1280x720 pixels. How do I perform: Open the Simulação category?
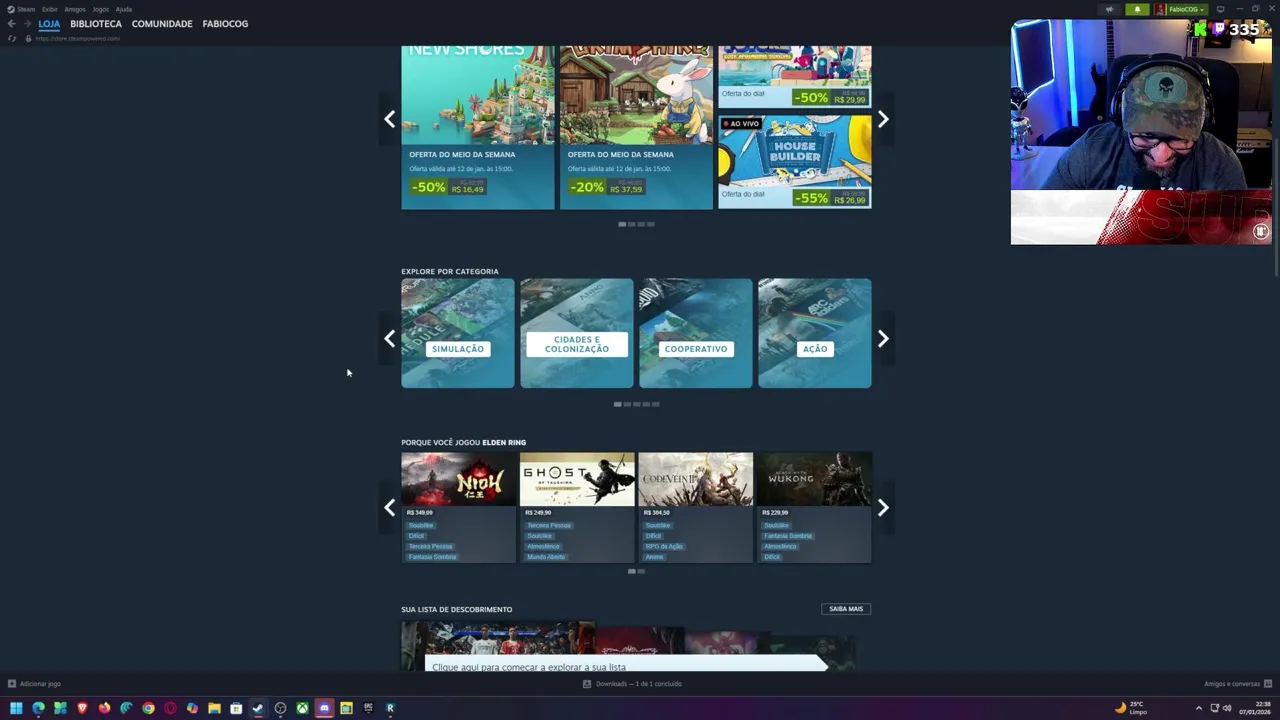[x=458, y=333]
